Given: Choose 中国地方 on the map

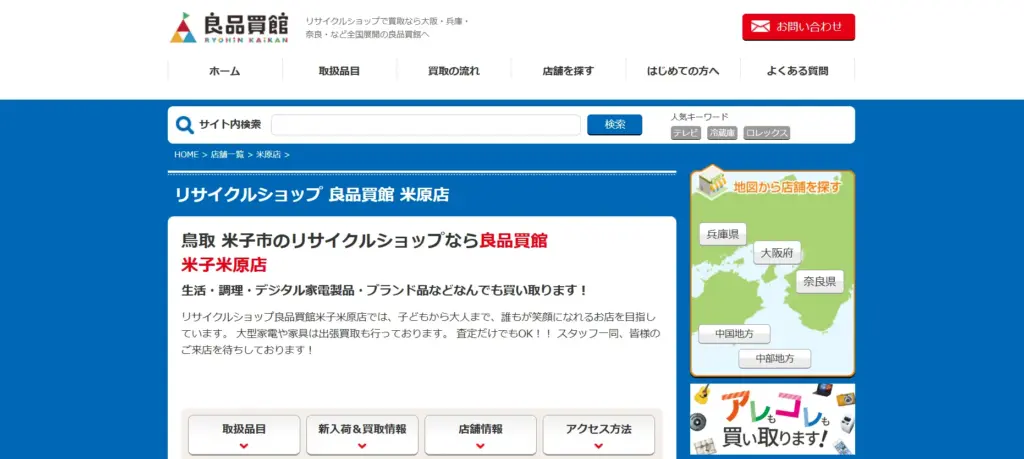Looking at the screenshot, I should [734, 334].
